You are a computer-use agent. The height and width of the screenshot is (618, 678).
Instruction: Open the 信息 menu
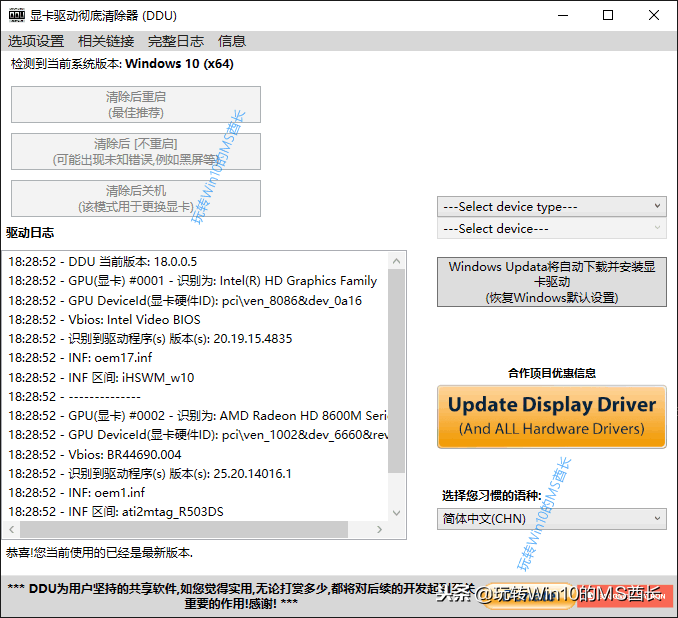click(x=232, y=41)
